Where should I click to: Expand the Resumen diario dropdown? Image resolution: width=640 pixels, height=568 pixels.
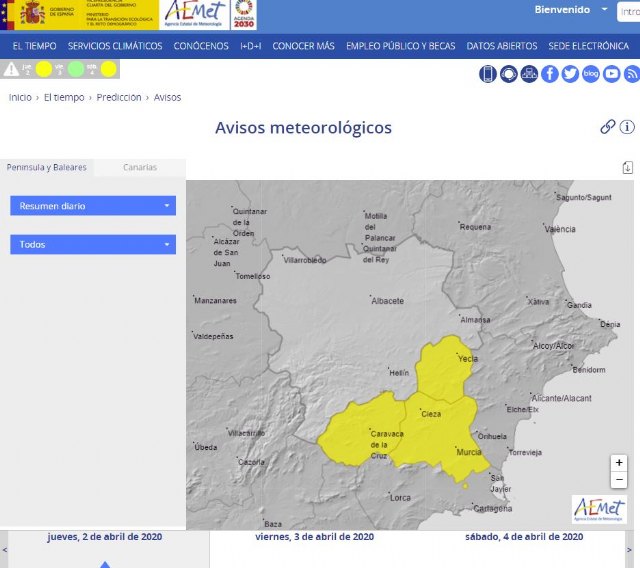tap(93, 206)
